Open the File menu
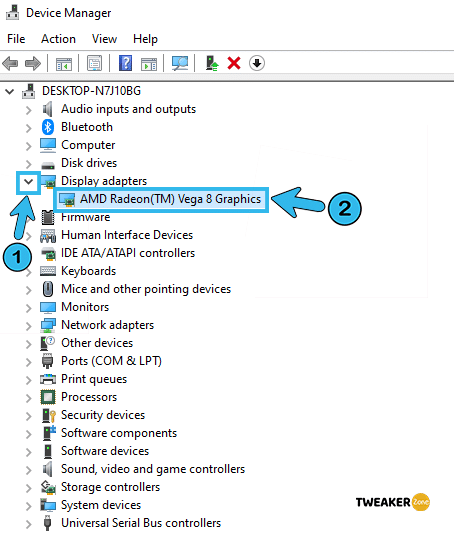The image size is (454, 537). 16,39
